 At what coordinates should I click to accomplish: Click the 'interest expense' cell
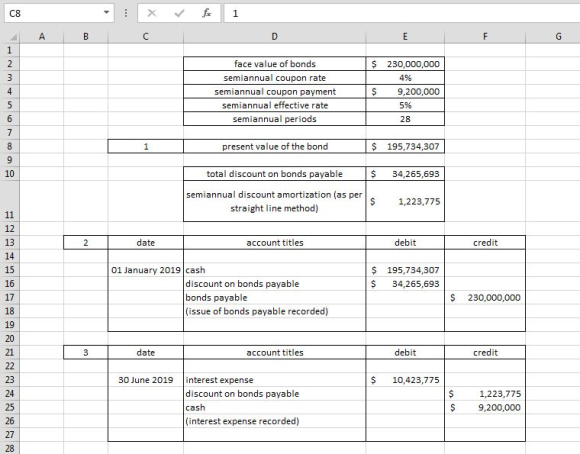274,380
